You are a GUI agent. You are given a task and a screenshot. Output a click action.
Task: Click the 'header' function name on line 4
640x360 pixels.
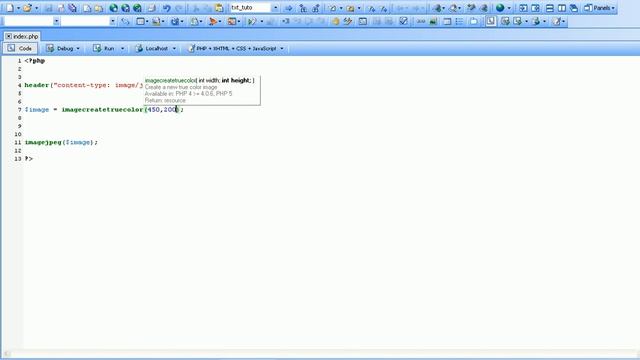[x=37, y=85]
